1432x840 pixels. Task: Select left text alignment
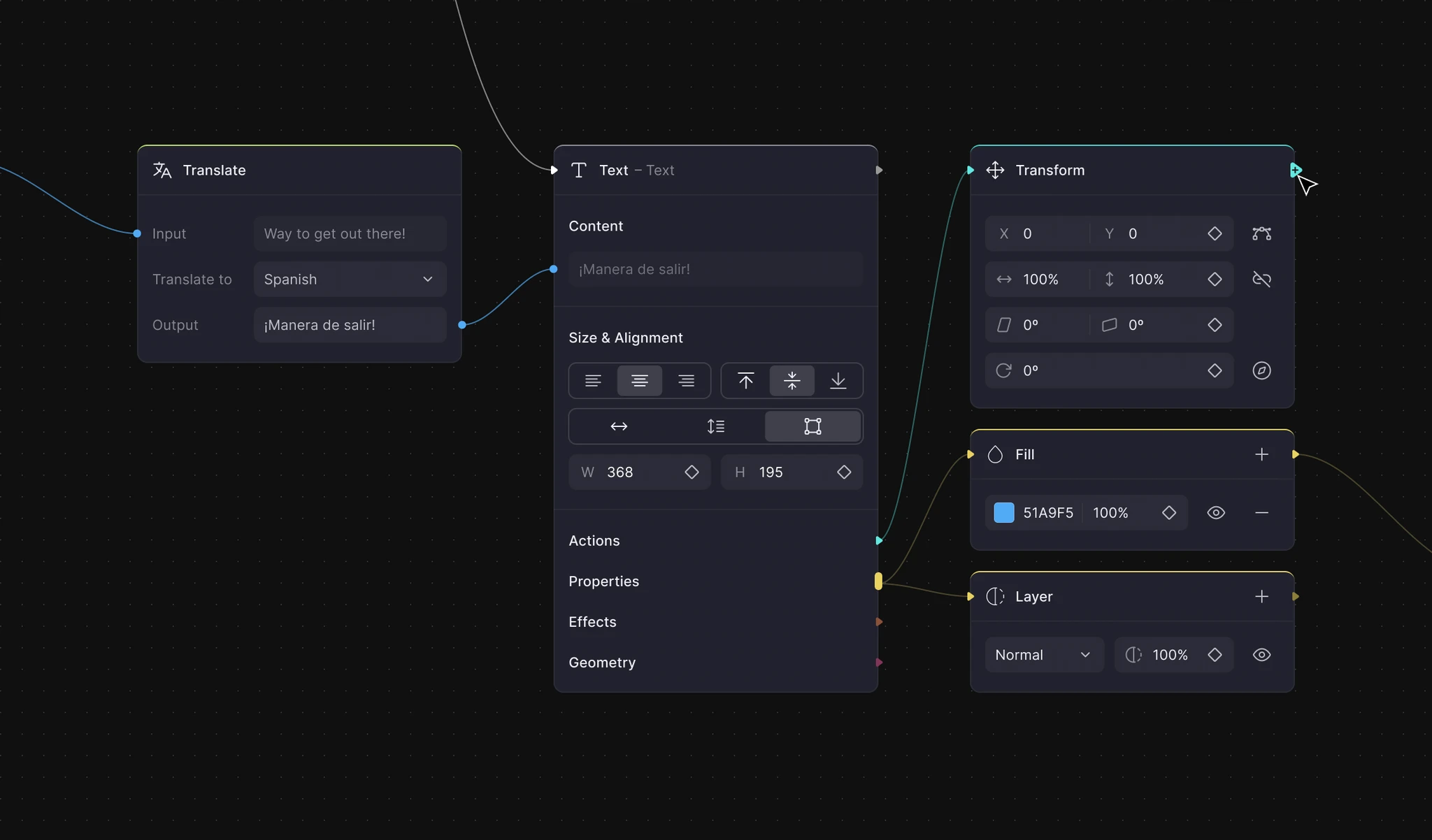click(593, 381)
